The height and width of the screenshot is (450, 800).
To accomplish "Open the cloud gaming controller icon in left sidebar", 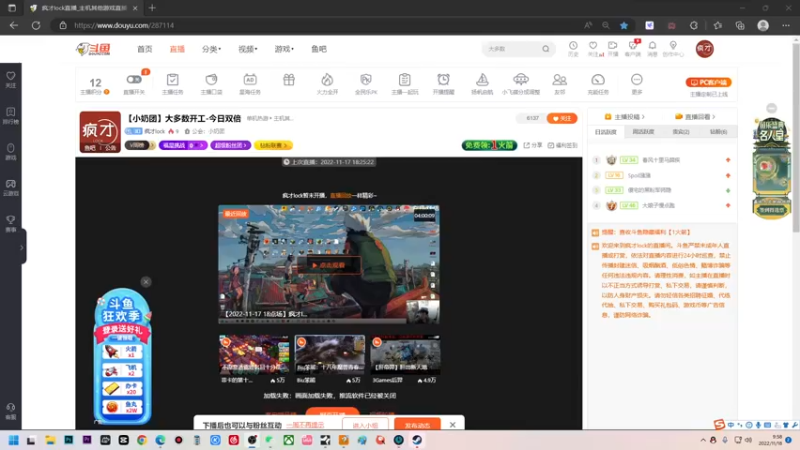I will coord(11,184).
